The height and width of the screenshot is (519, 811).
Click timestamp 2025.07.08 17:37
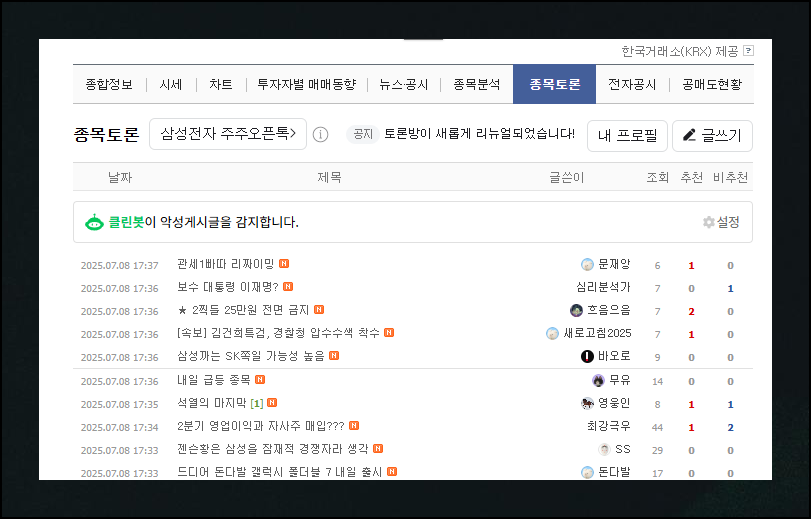point(119,265)
